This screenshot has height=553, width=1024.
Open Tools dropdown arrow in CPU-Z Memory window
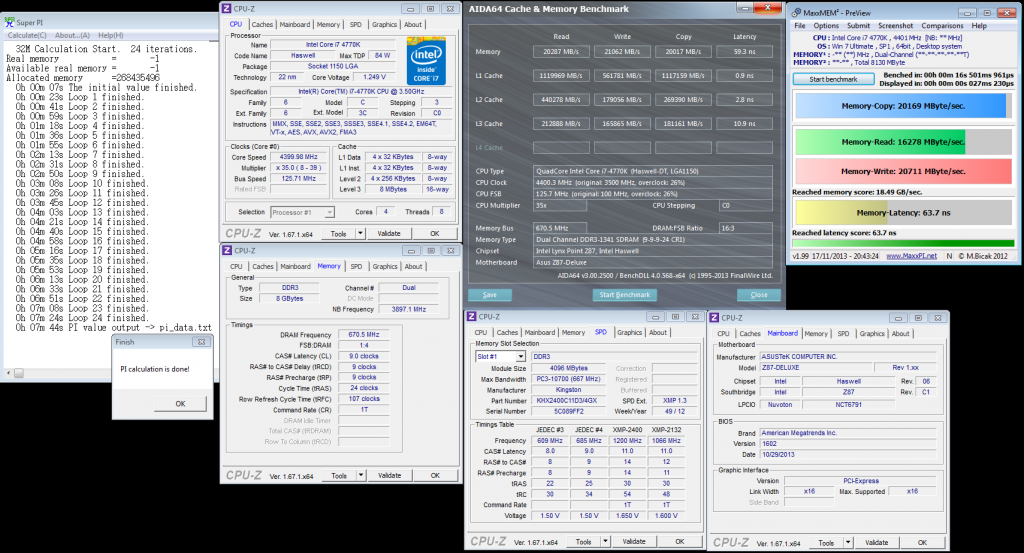pyautogui.click(x=363, y=476)
